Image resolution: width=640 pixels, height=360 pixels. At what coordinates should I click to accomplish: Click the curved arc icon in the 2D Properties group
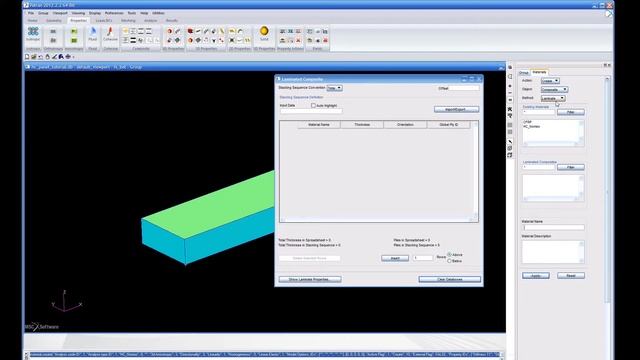point(240,31)
